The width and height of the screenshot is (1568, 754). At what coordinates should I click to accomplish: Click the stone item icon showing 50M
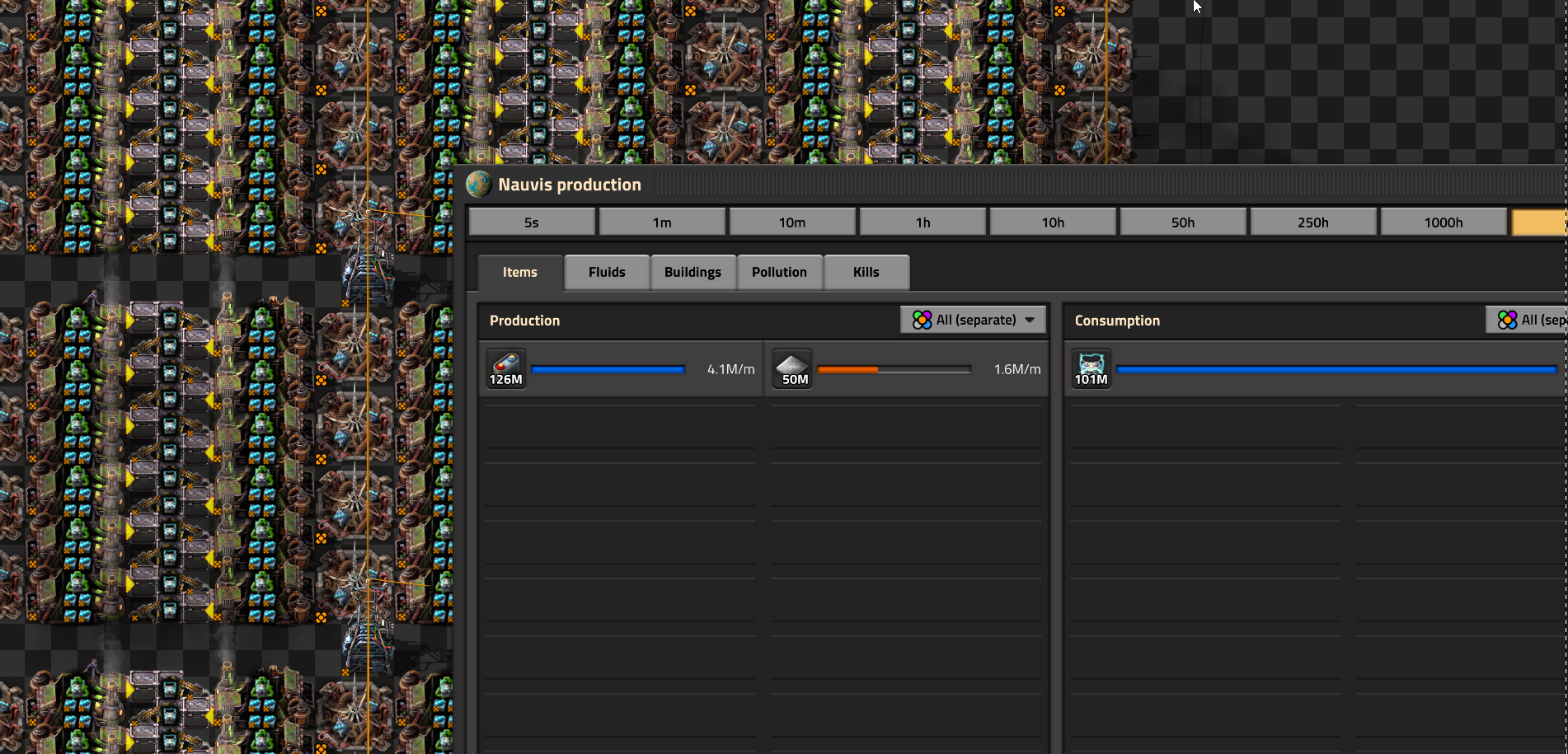click(x=792, y=368)
